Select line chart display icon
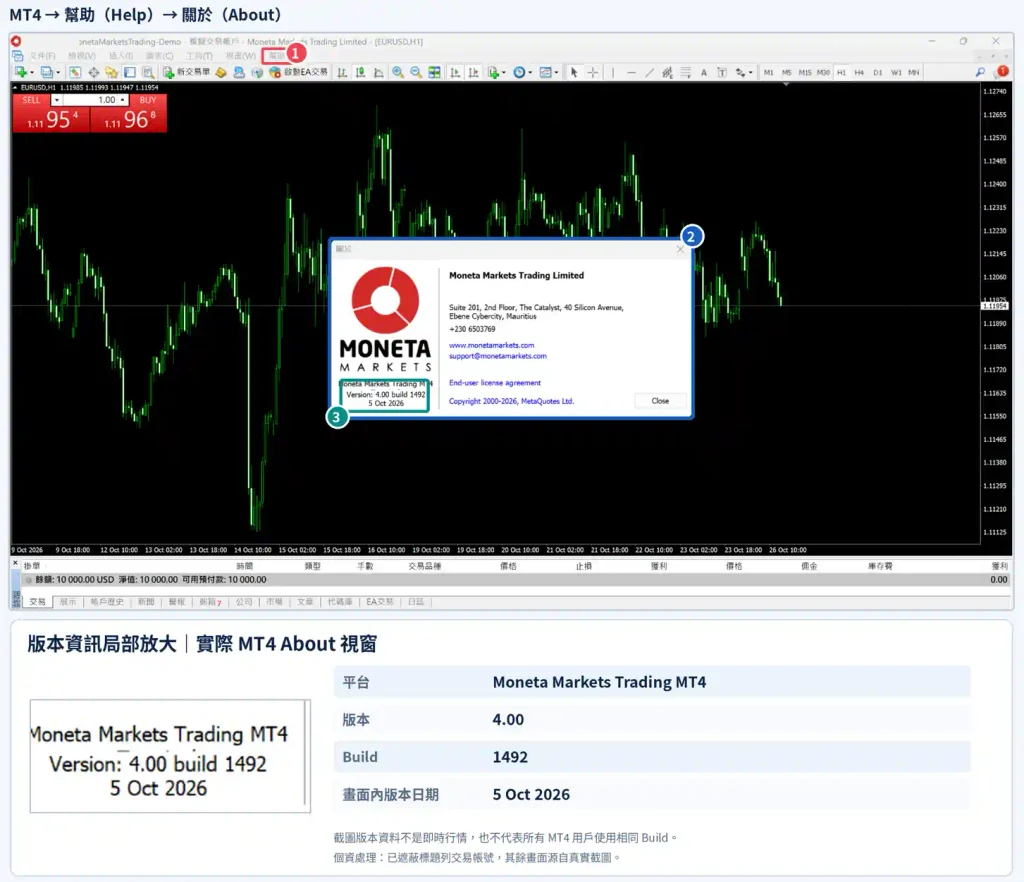The image size is (1024, 882). (379, 72)
